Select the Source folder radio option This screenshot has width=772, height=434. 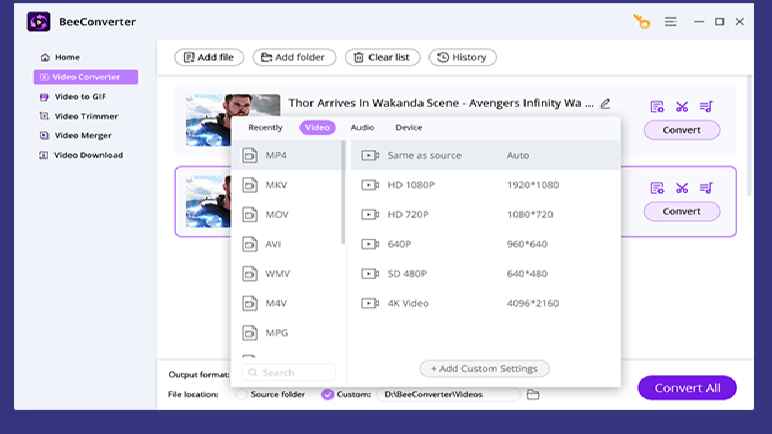(x=241, y=394)
